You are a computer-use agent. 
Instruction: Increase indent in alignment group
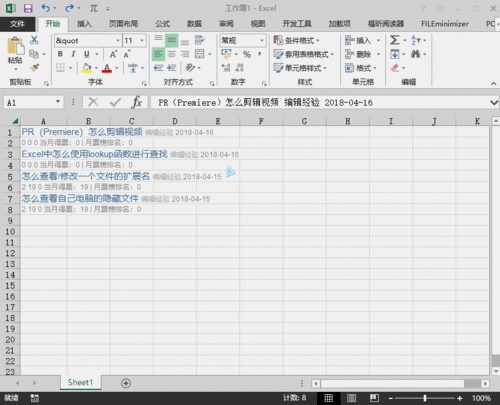coord(172,68)
